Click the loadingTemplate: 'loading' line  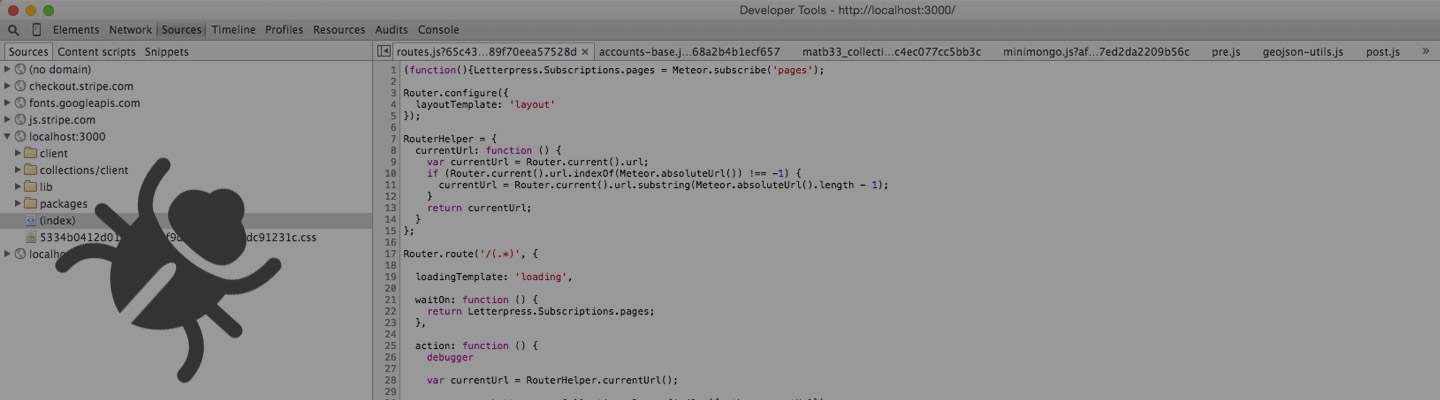pyautogui.click(x=494, y=277)
